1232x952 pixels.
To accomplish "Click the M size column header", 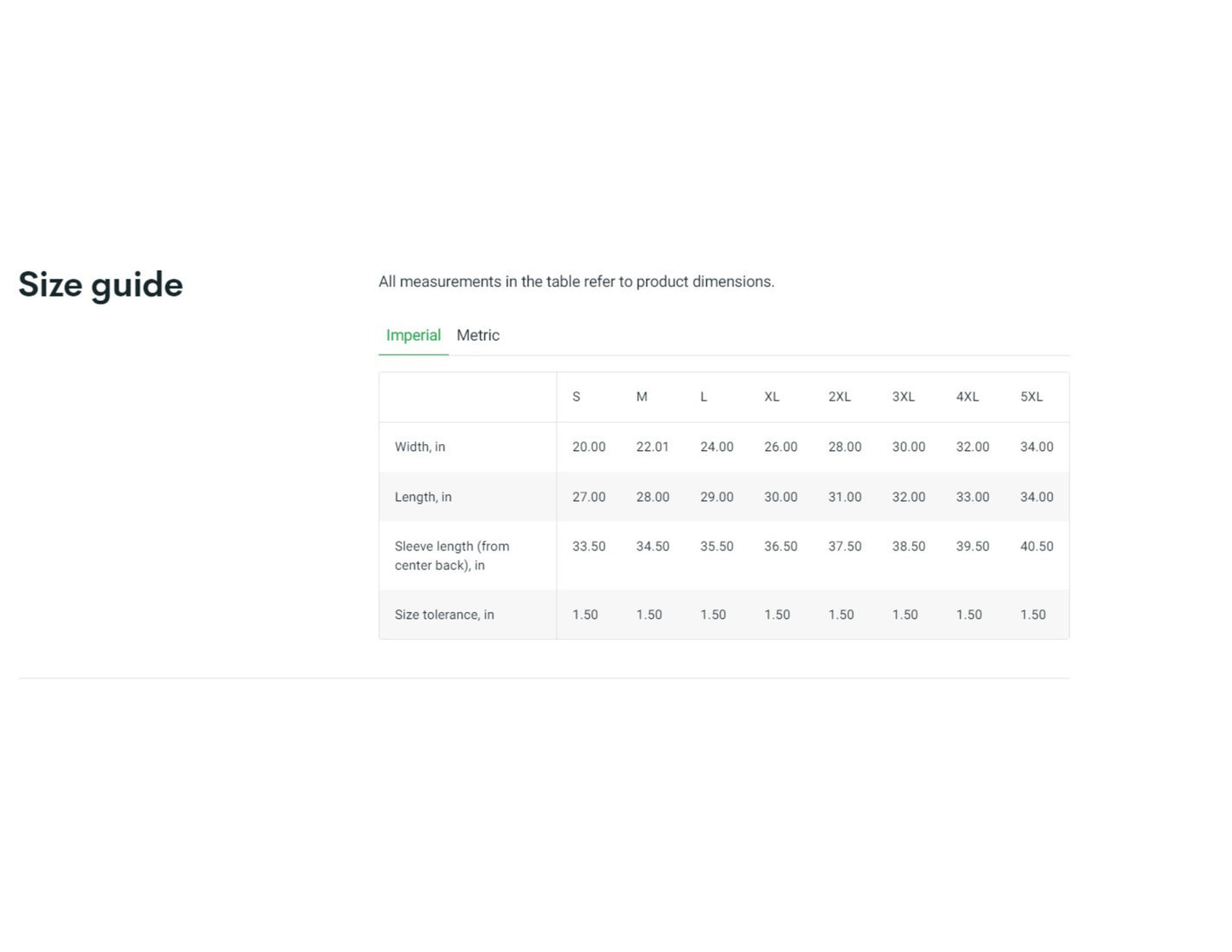I will (641, 396).
